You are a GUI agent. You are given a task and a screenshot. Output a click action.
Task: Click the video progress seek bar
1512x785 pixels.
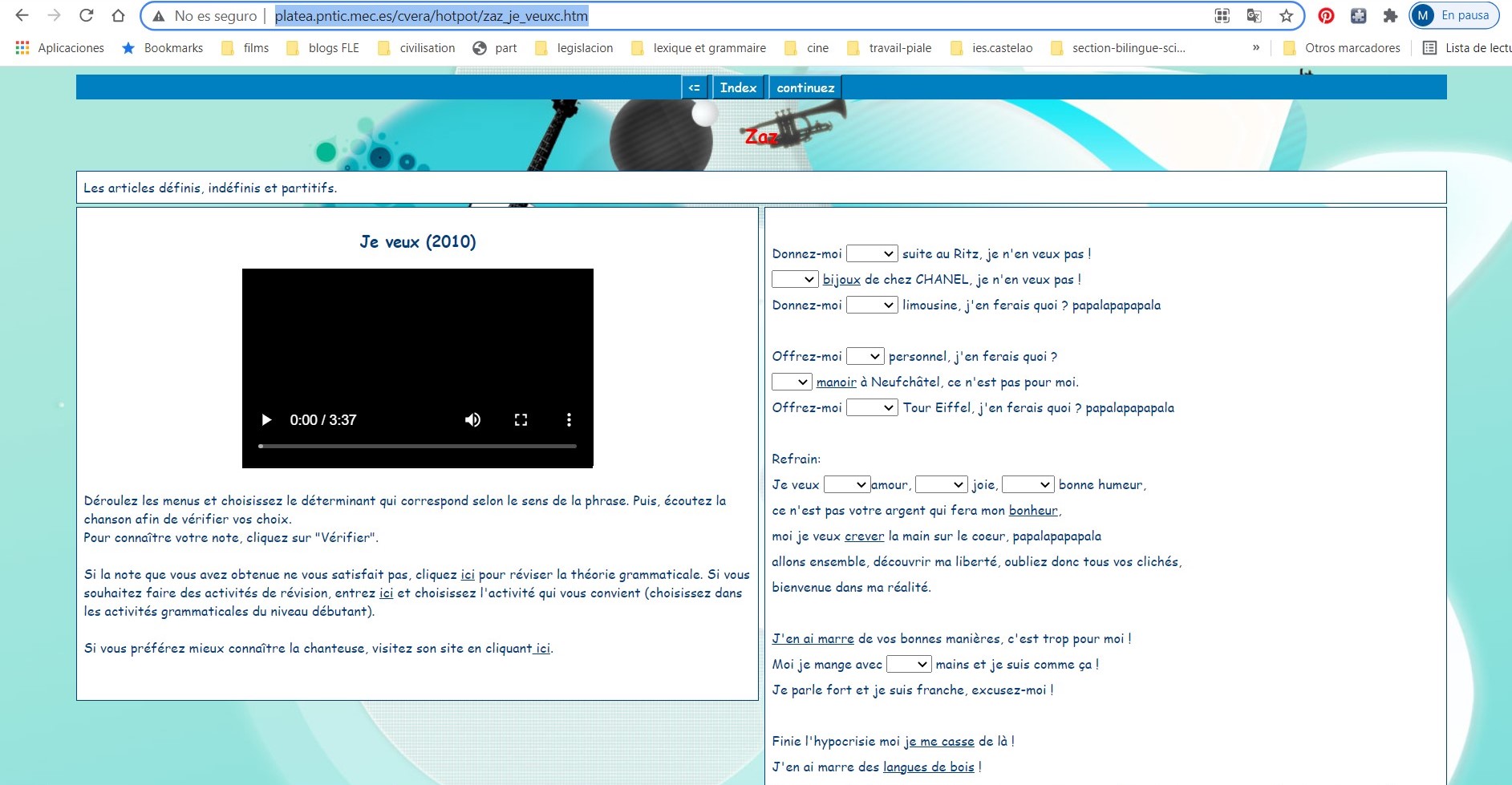[x=417, y=446]
